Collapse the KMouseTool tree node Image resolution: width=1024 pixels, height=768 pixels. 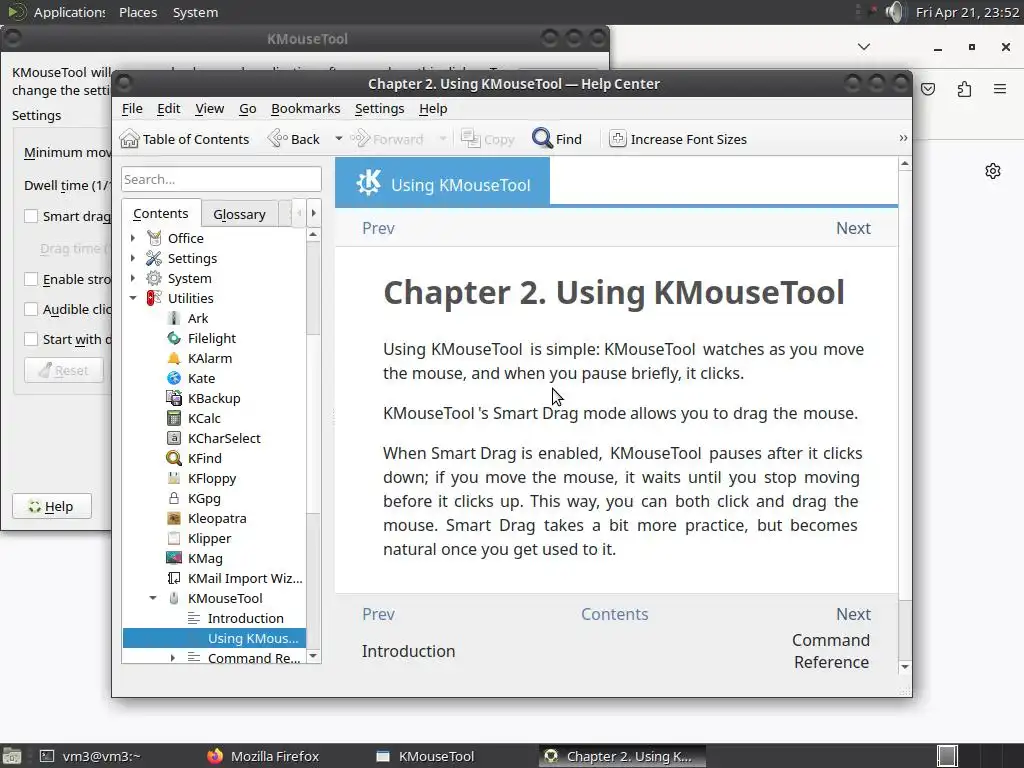153,598
